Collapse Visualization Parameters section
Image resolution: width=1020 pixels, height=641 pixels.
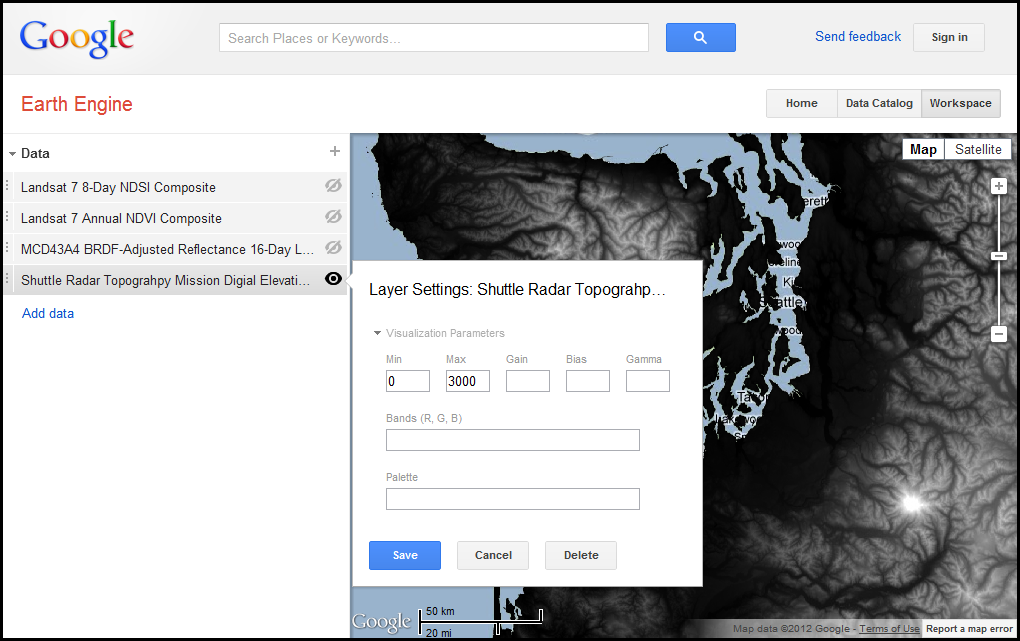pos(377,333)
